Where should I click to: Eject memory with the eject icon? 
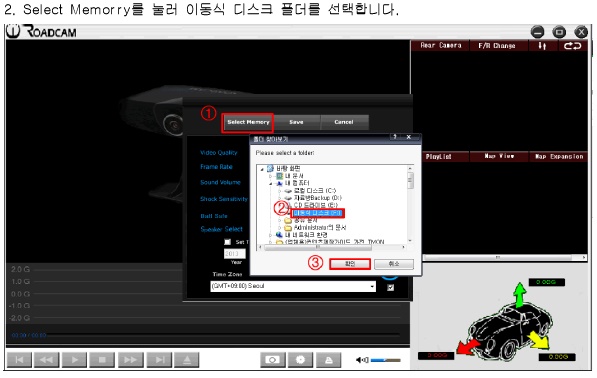point(187,360)
